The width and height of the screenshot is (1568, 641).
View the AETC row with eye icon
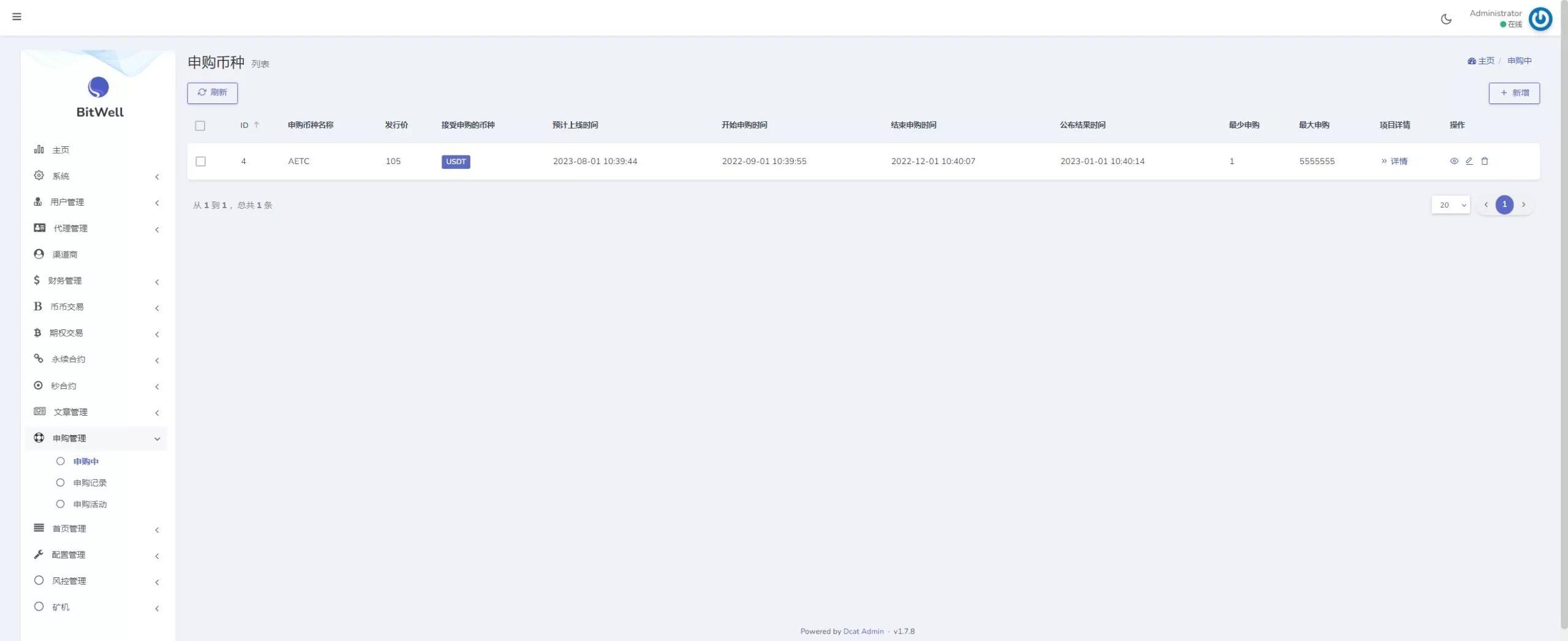coord(1453,161)
